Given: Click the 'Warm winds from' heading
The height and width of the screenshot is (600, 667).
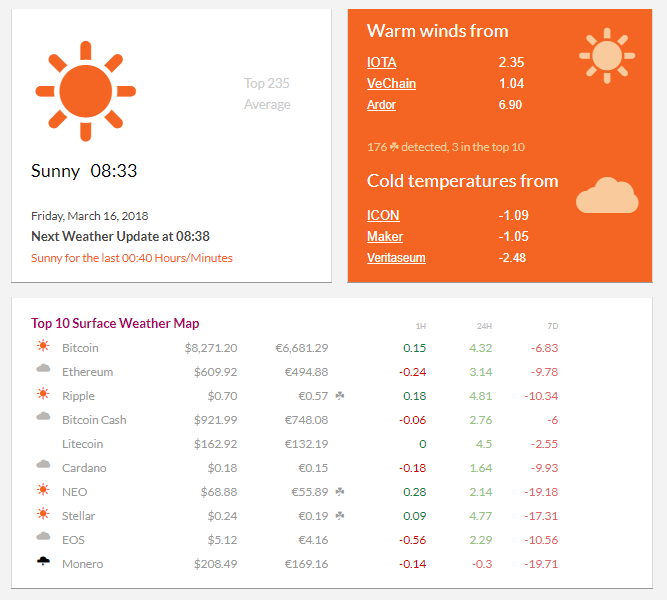Looking at the screenshot, I should coord(438,31).
